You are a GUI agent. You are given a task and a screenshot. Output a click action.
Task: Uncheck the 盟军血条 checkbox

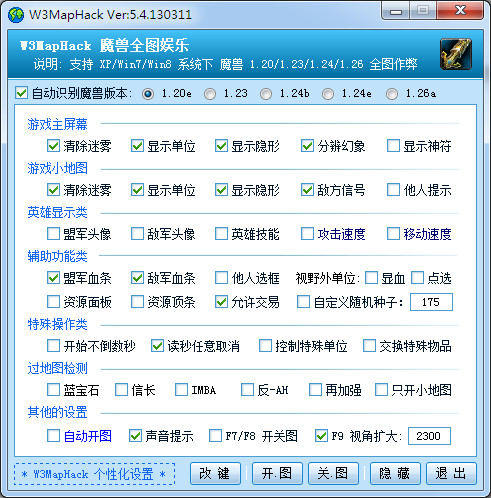tap(53, 278)
